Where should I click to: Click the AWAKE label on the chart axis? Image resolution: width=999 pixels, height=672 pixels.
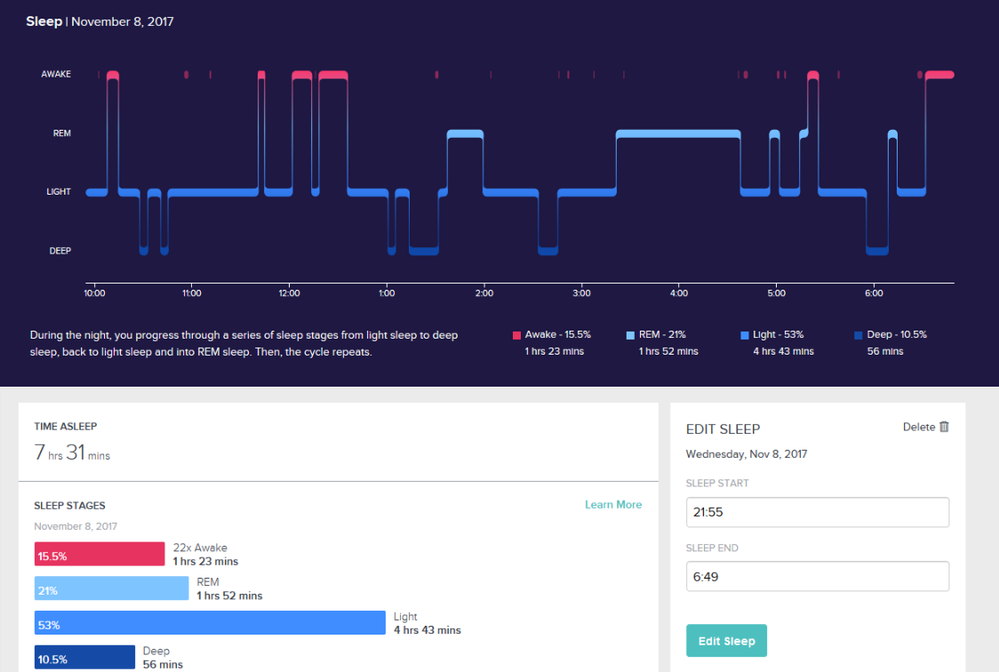click(56, 74)
